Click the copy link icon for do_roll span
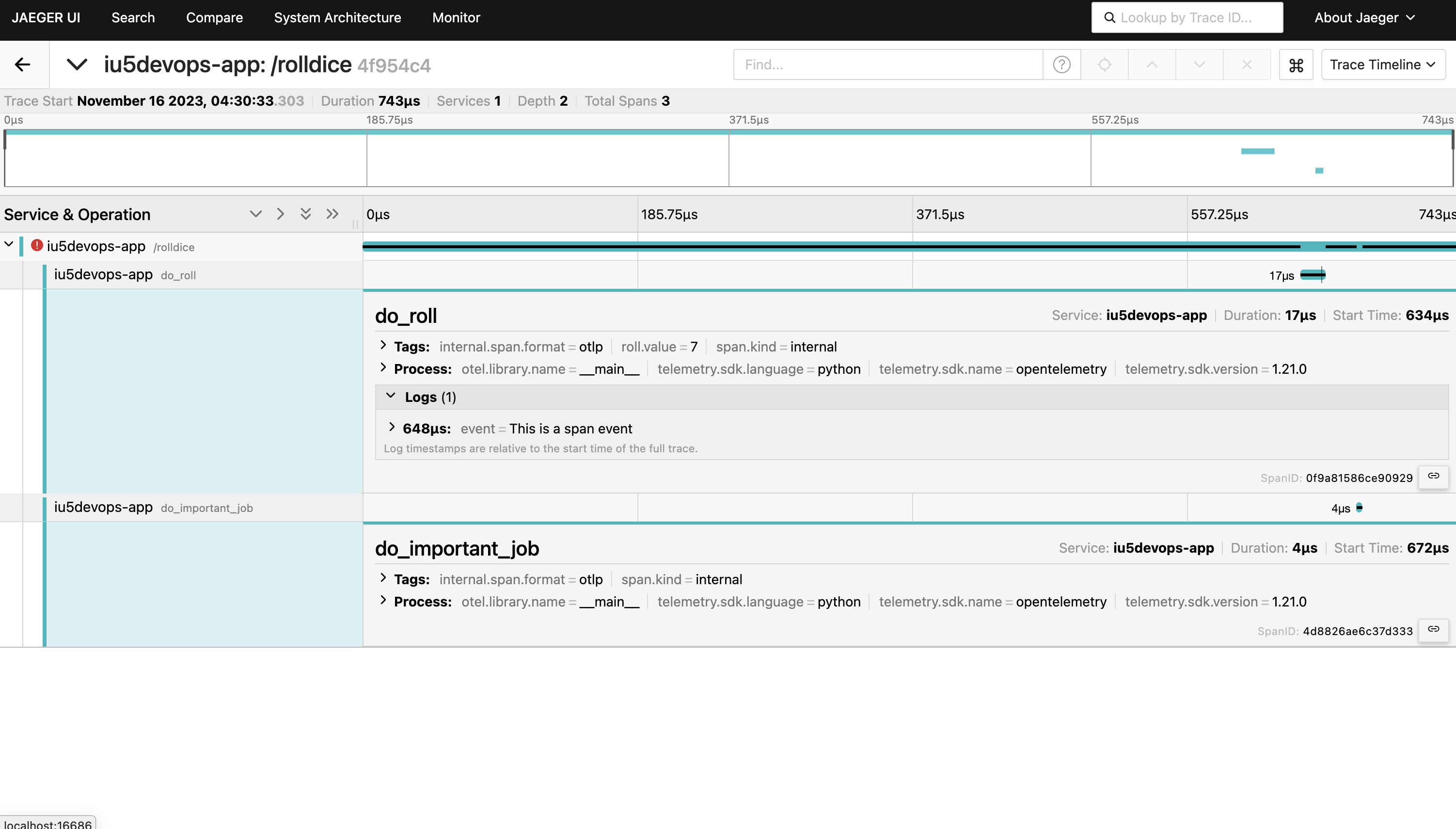 pyautogui.click(x=1433, y=476)
